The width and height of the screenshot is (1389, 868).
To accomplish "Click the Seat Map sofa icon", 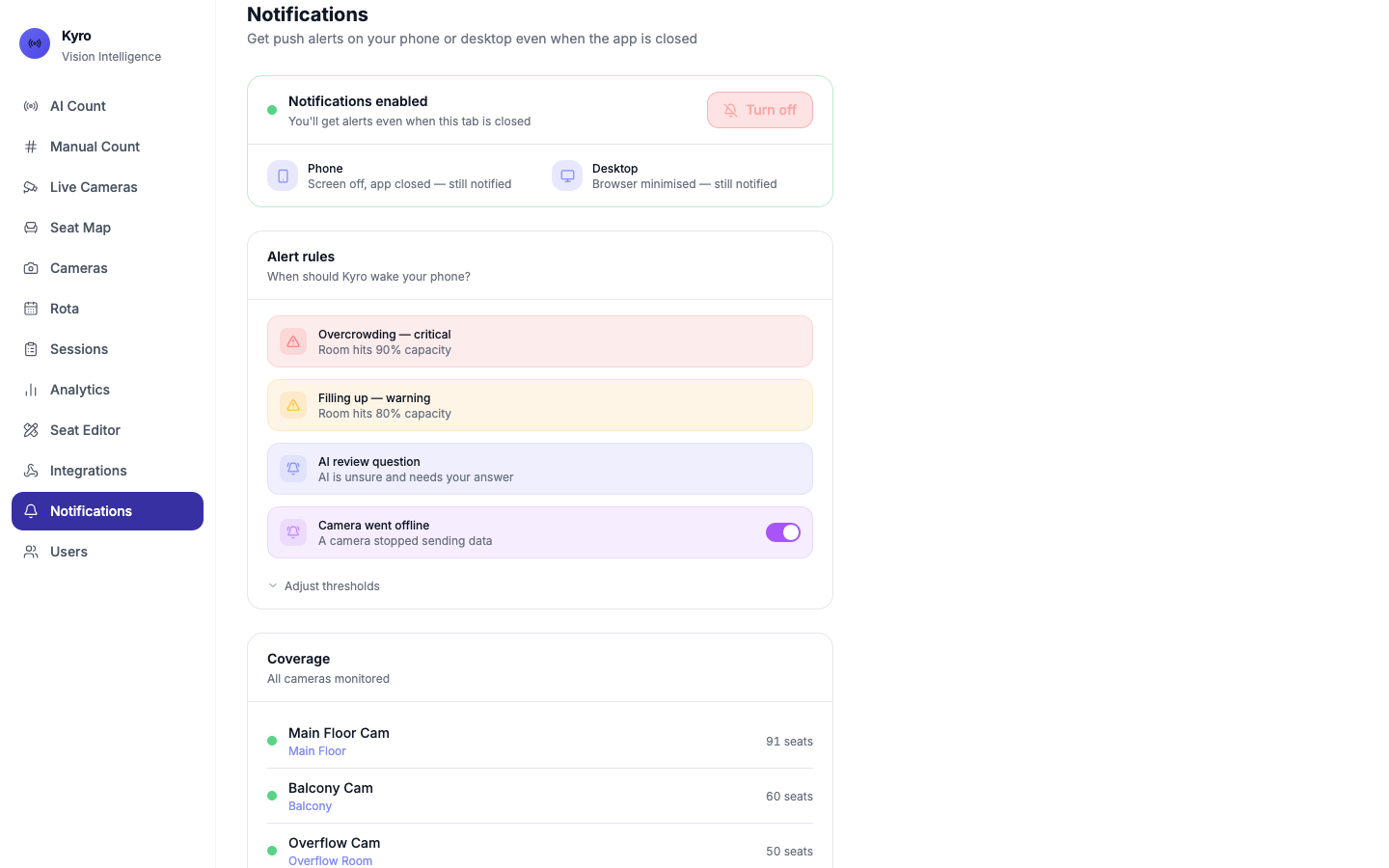I will click(31, 228).
